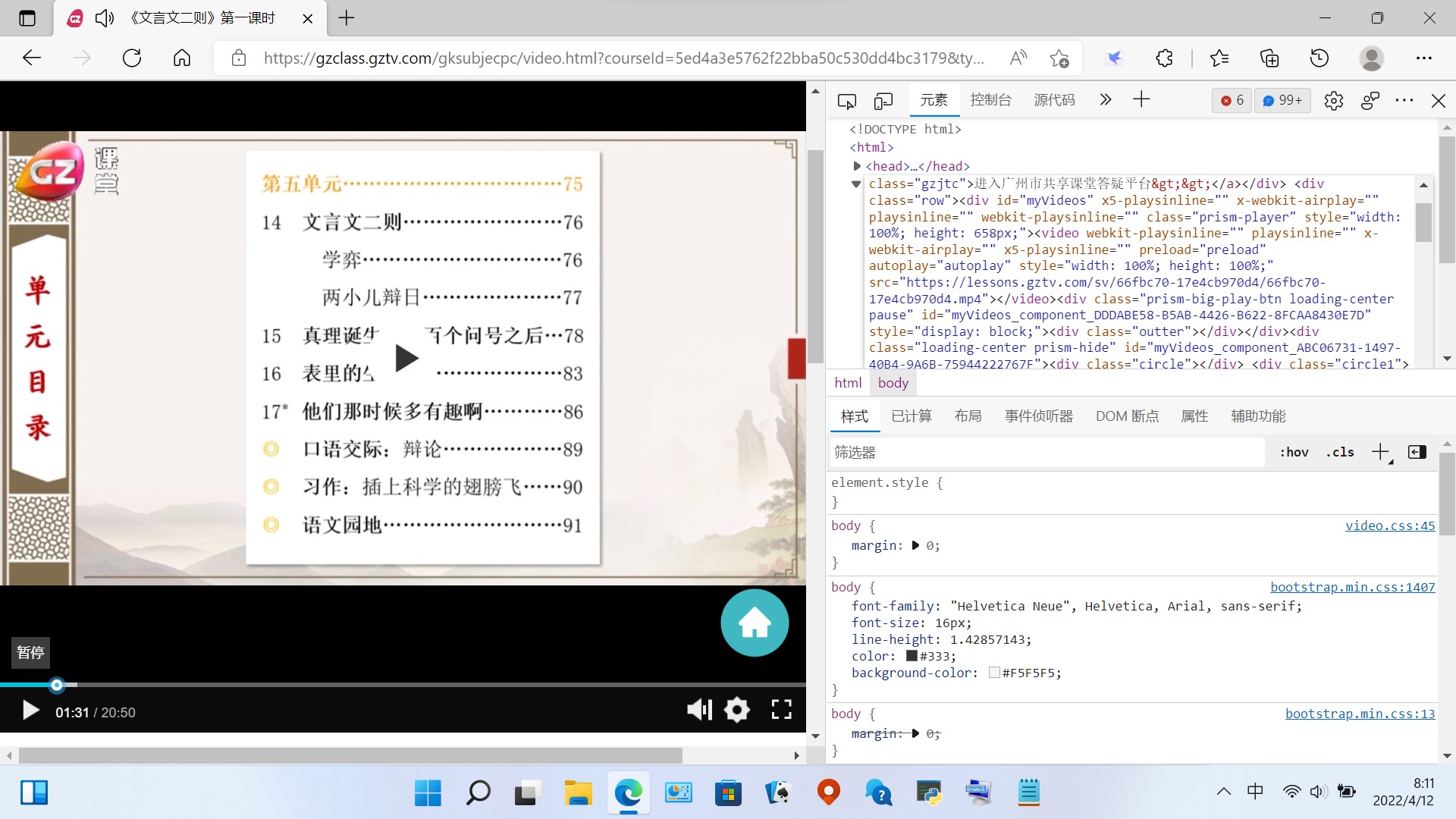Open taskbar search
The height and width of the screenshot is (819, 1456).
[x=478, y=793]
